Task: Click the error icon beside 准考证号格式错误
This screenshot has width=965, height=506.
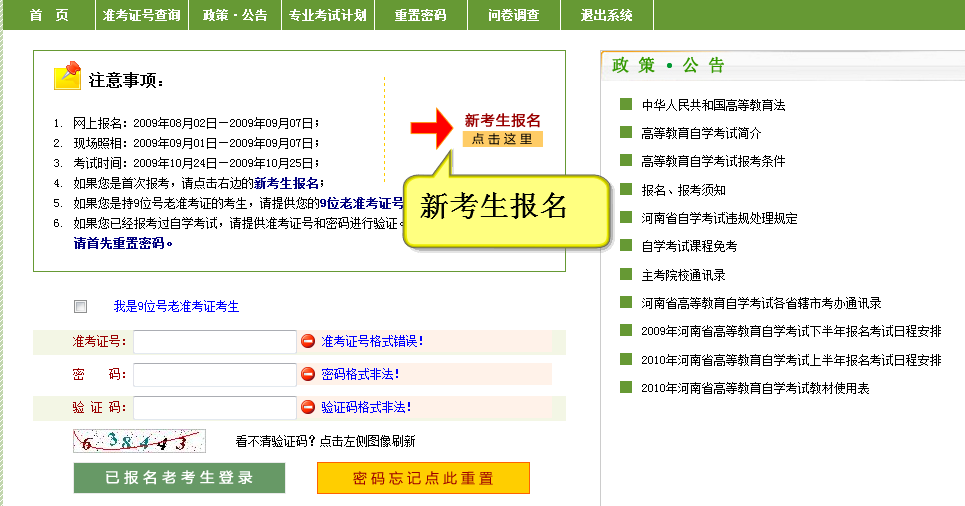Action: coord(308,341)
